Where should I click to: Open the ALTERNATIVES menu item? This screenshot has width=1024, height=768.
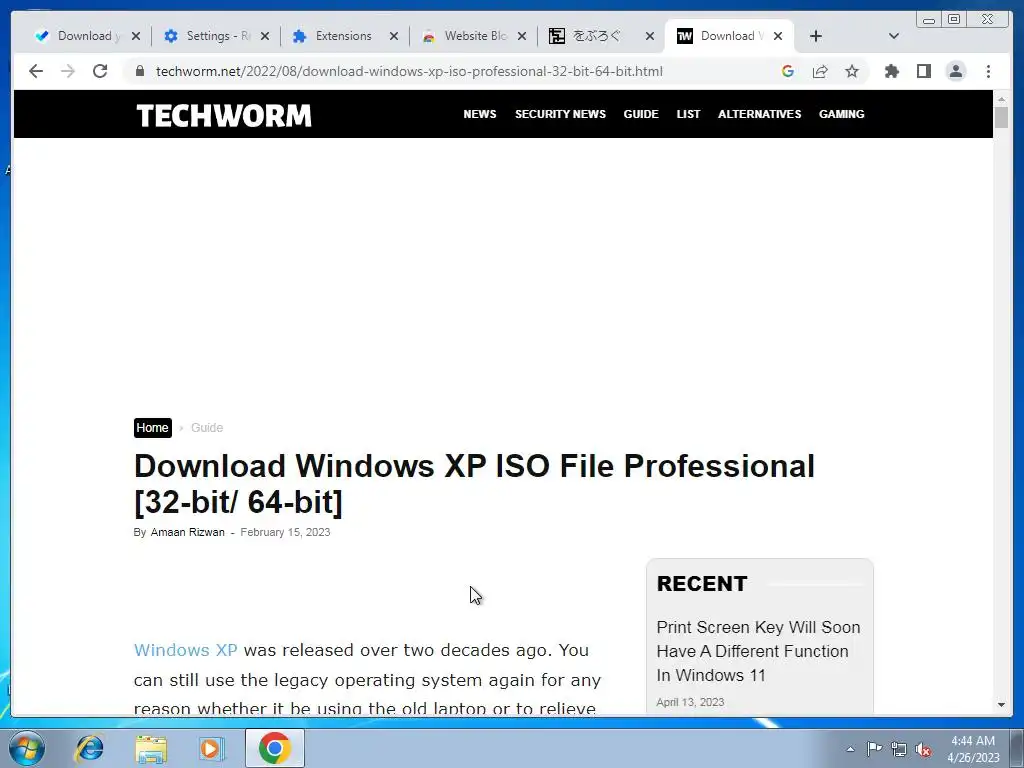point(760,114)
